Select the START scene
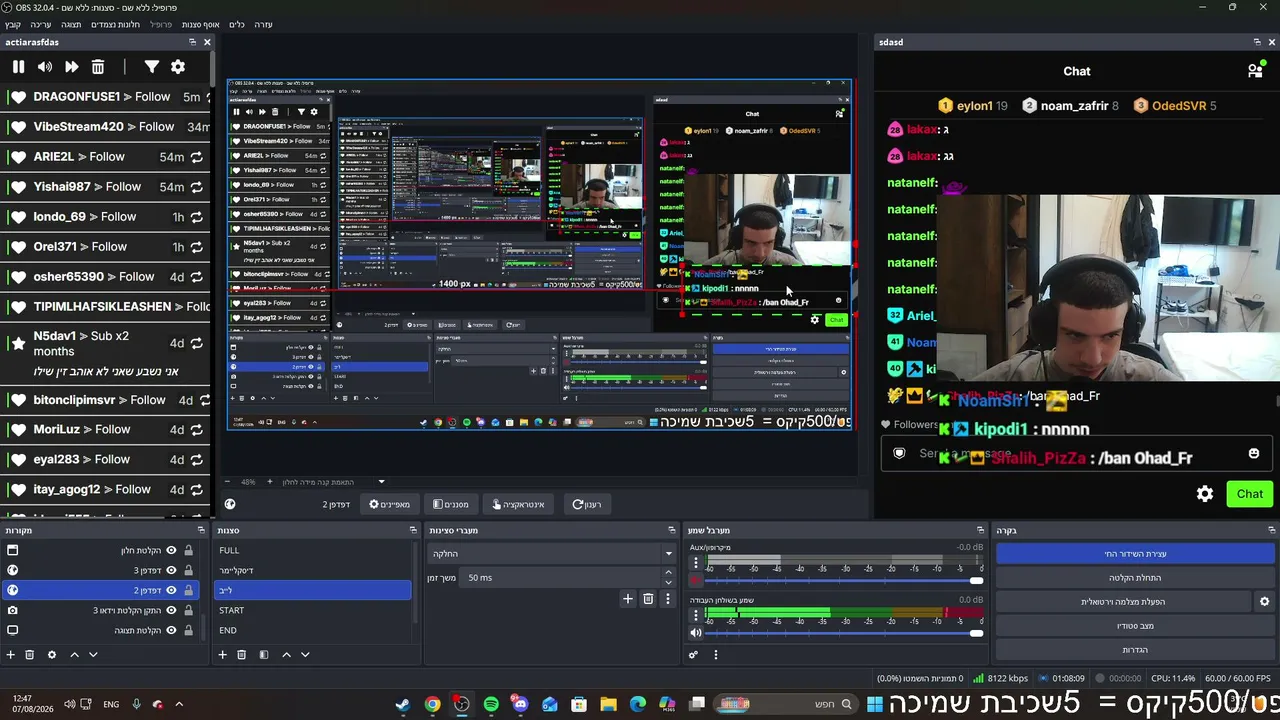 pos(312,610)
